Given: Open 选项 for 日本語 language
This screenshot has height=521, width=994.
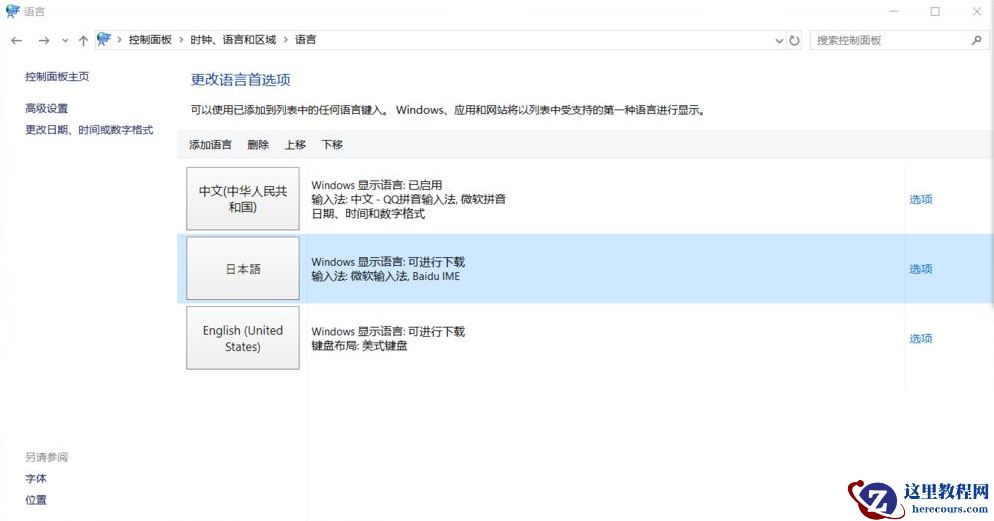Looking at the screenshot, I should (920, 269).
